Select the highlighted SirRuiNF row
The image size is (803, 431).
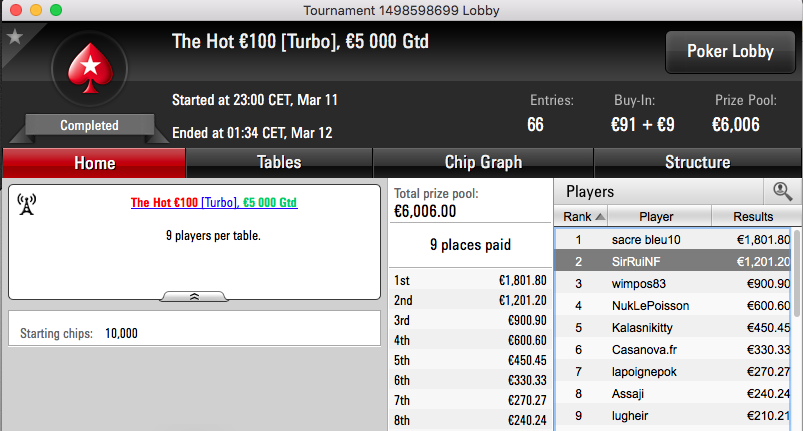tap(673, 262)
